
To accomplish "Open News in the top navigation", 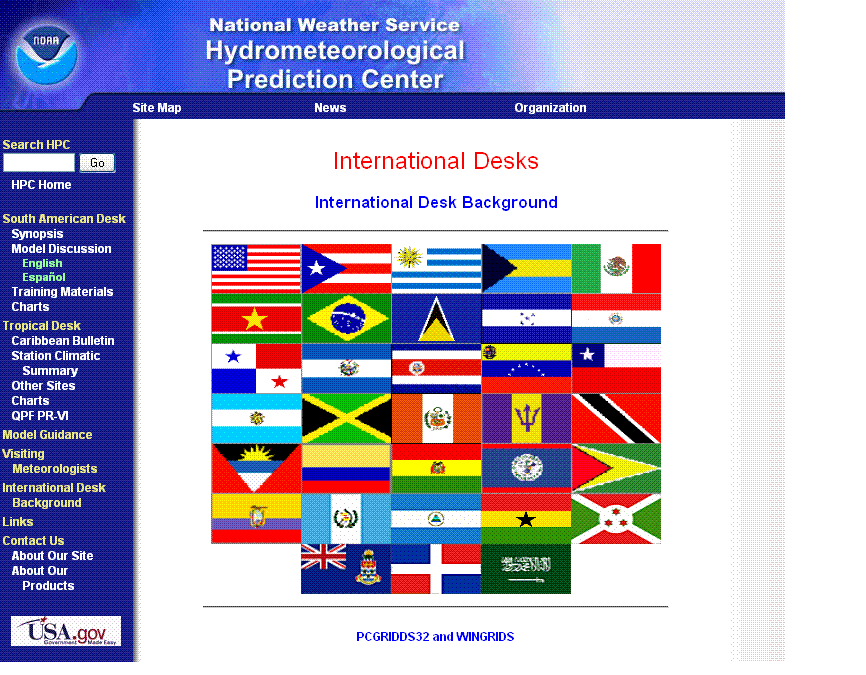I will (330, 108).
